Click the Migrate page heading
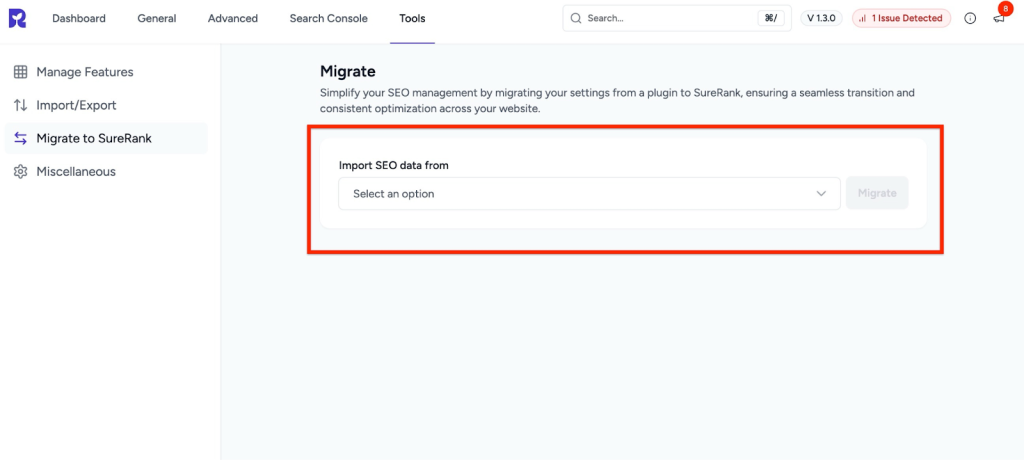This screenshot has height=460, width=1024. (x=347, y=71)
